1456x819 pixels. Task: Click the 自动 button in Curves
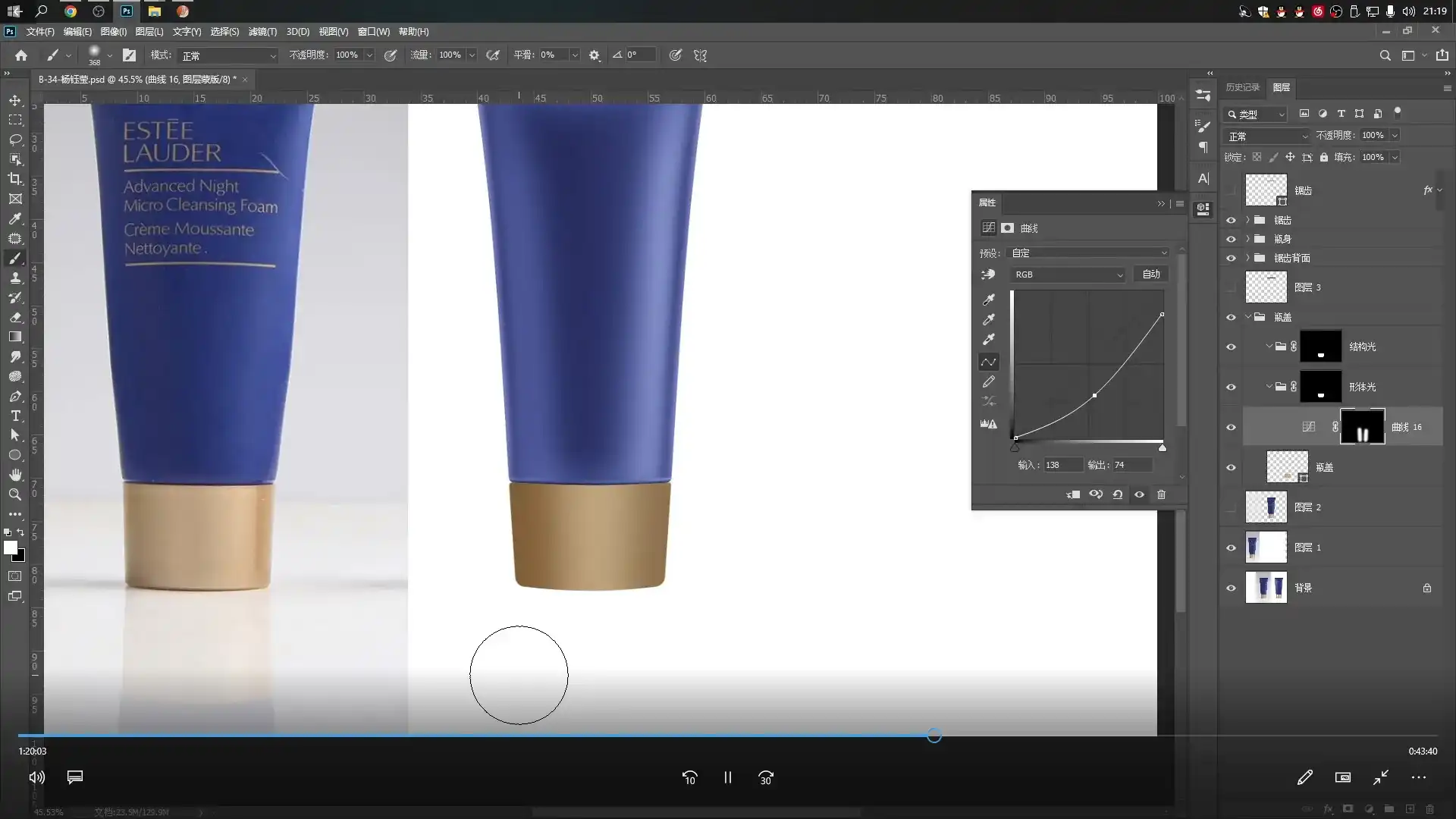tap(1151, 275)
